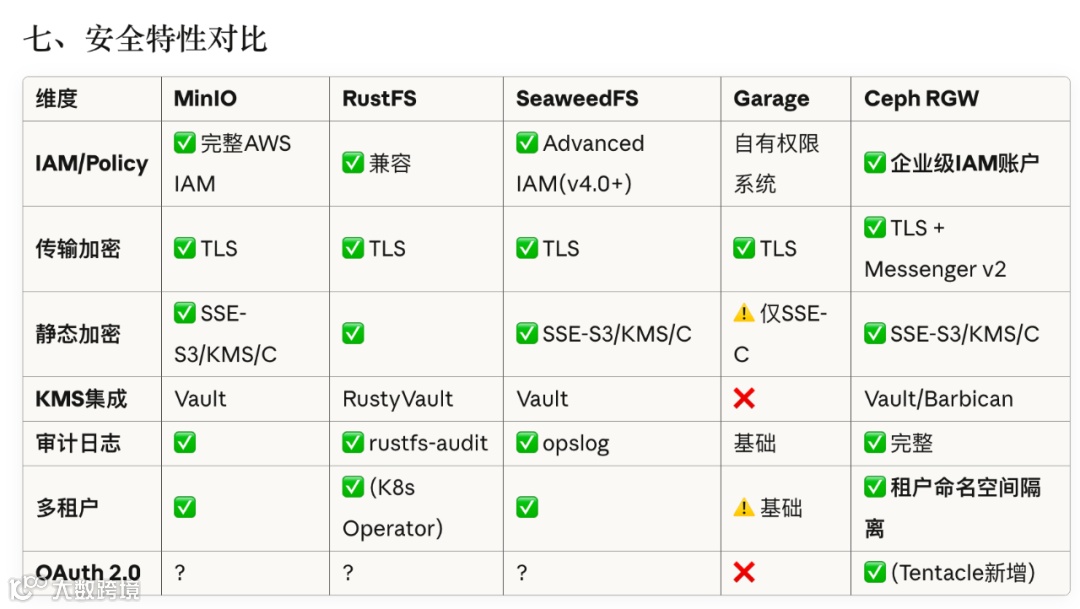Click the green checkmark in MinIO 多租户 cell
Viewport: 1080px width, 609px height.
185,508
